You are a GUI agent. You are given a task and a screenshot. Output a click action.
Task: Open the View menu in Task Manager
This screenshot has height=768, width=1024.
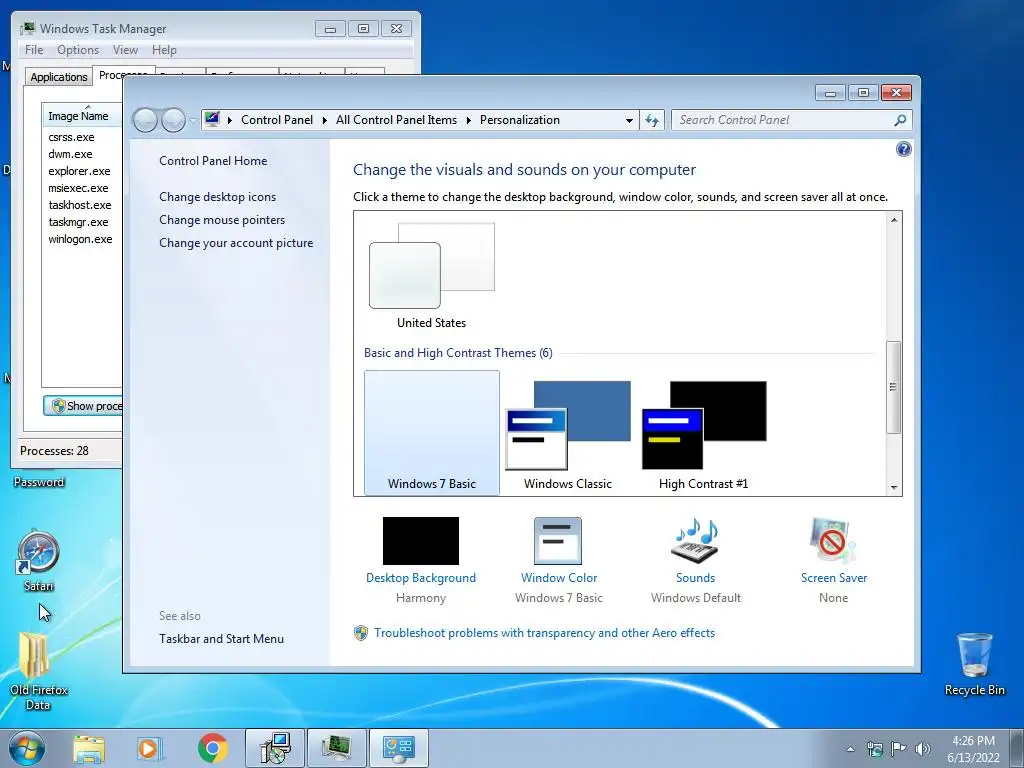tap(125, 50)
